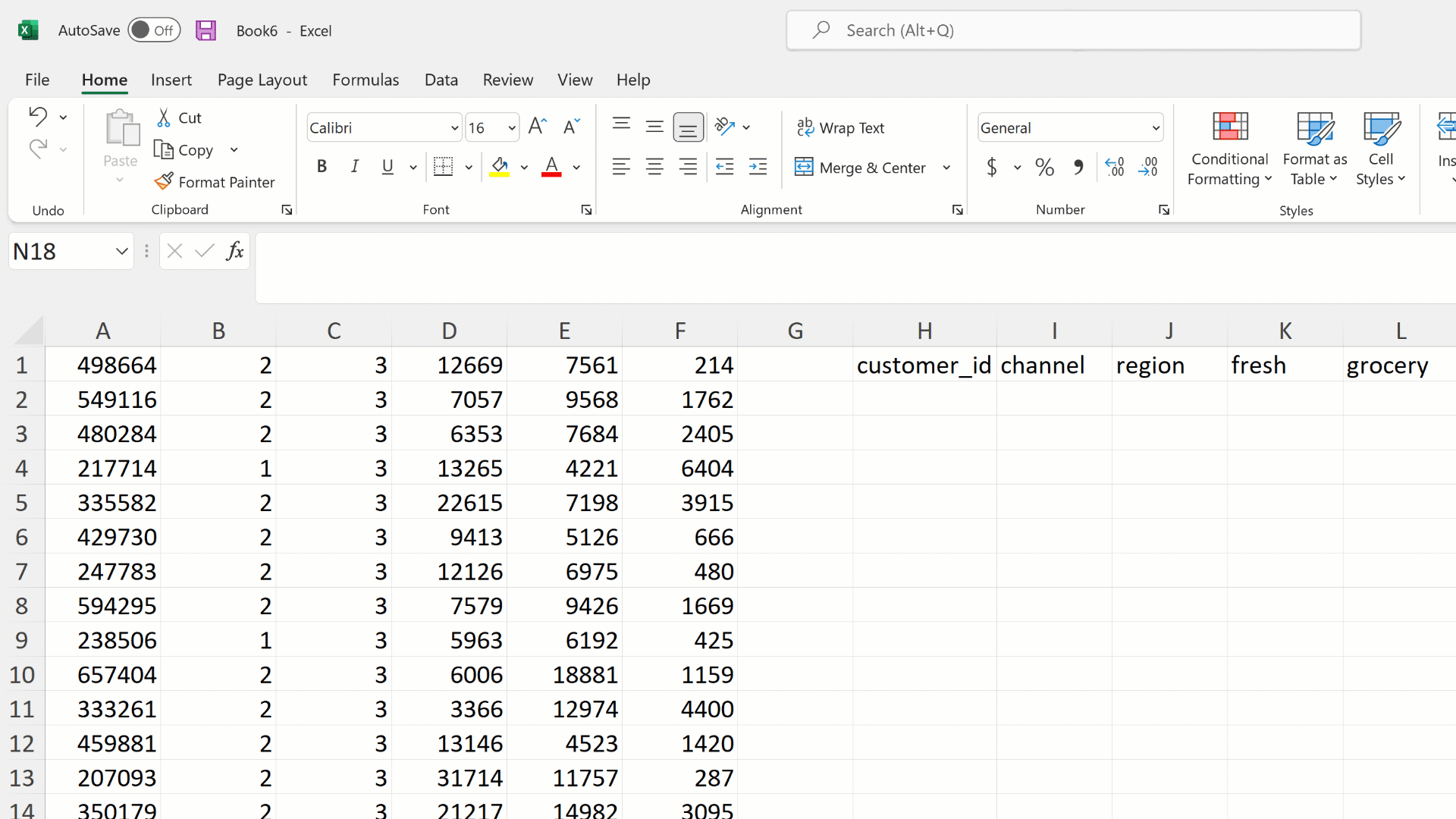Image resolution: width=1456 pixels, height=819 pixels.
Task: Click the Wrap Text button
Action: pos(840,127)
